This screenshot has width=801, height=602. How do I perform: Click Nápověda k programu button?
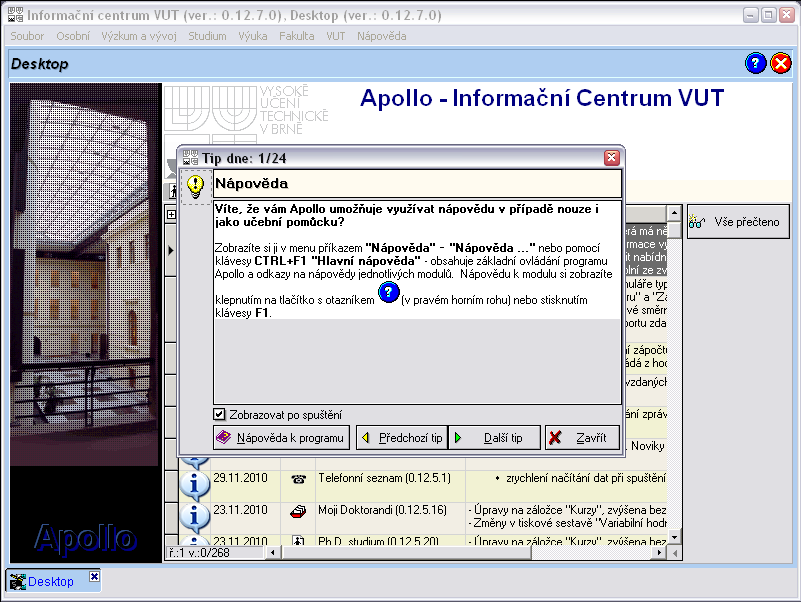(281, 438)
